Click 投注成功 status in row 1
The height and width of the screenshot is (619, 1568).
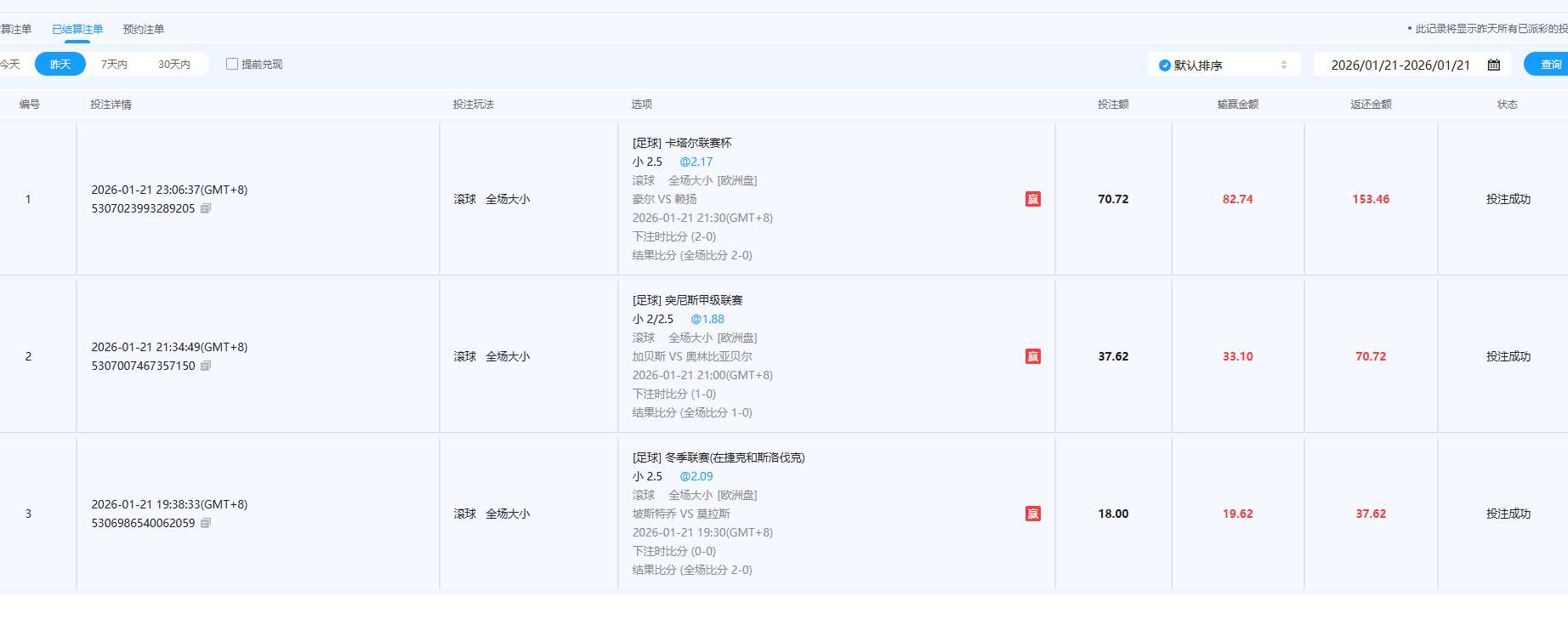point(1508,199)
